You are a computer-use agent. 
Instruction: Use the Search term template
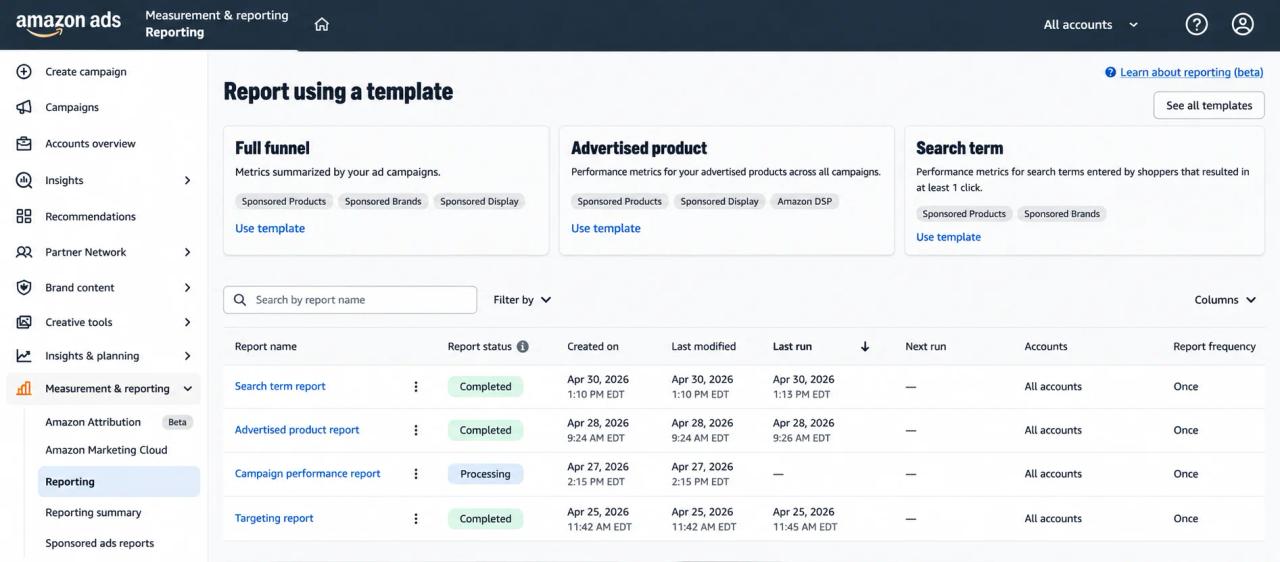click(948, 237)
